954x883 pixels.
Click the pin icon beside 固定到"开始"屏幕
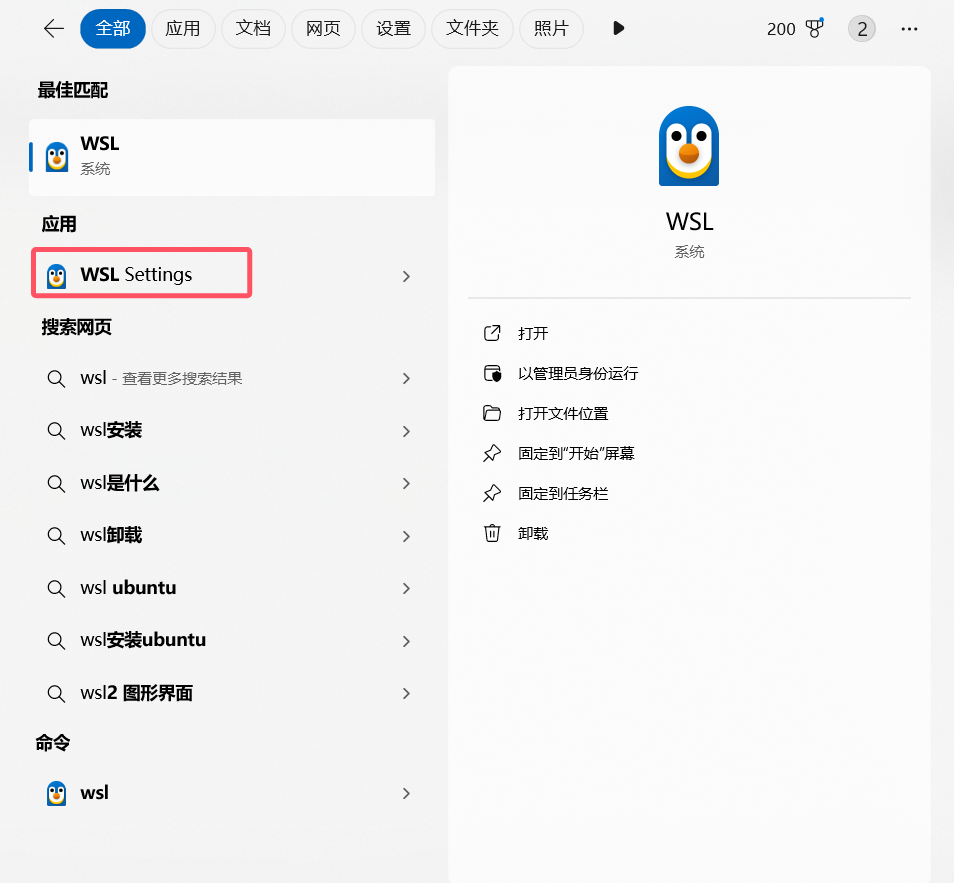click(492, 453)
